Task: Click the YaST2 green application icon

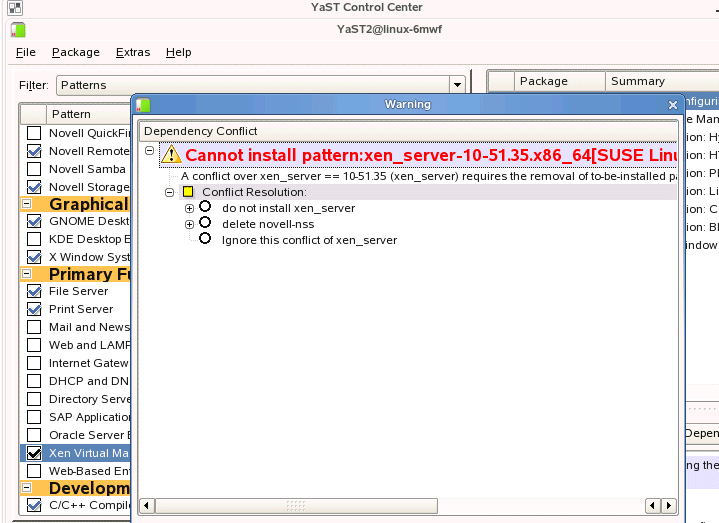Action: [18, 30]
